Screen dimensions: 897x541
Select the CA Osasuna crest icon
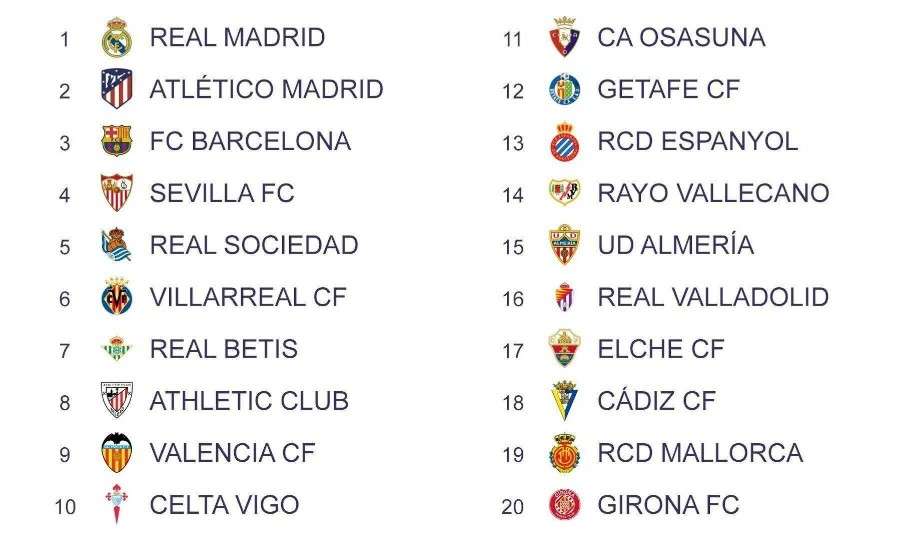(564, 38)
